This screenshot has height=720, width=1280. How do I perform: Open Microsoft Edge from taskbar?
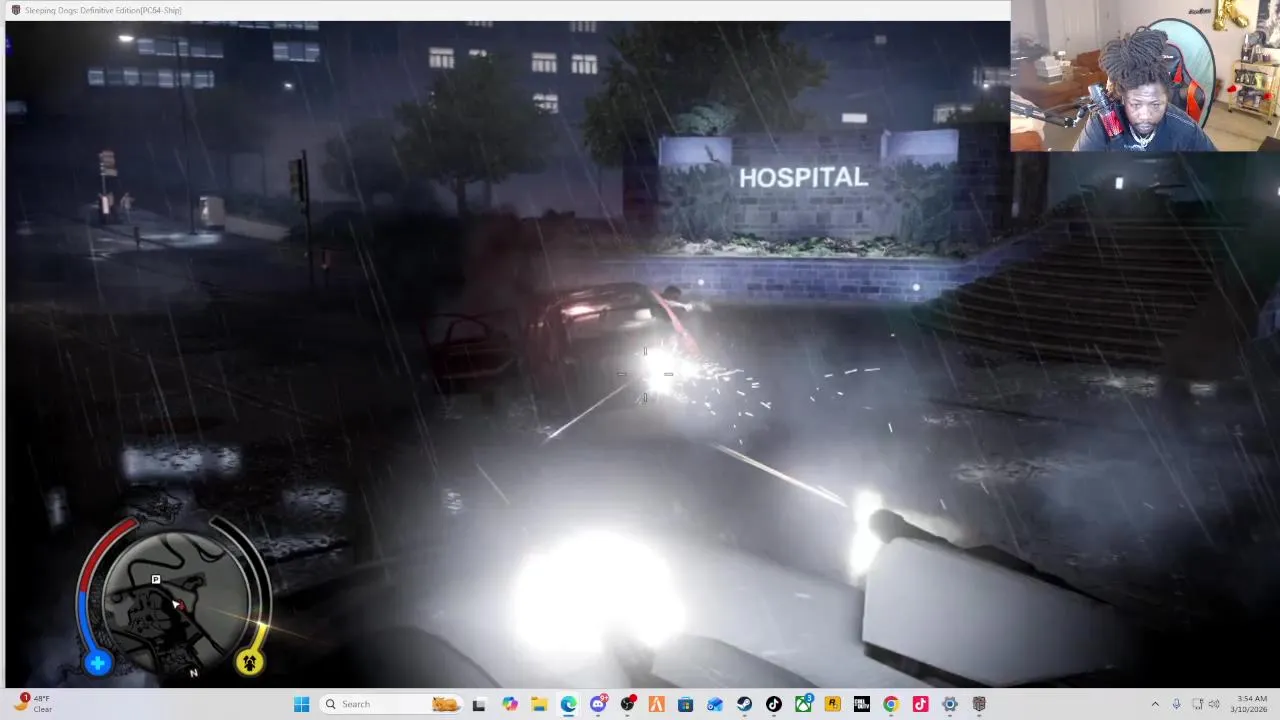(568, 704)
